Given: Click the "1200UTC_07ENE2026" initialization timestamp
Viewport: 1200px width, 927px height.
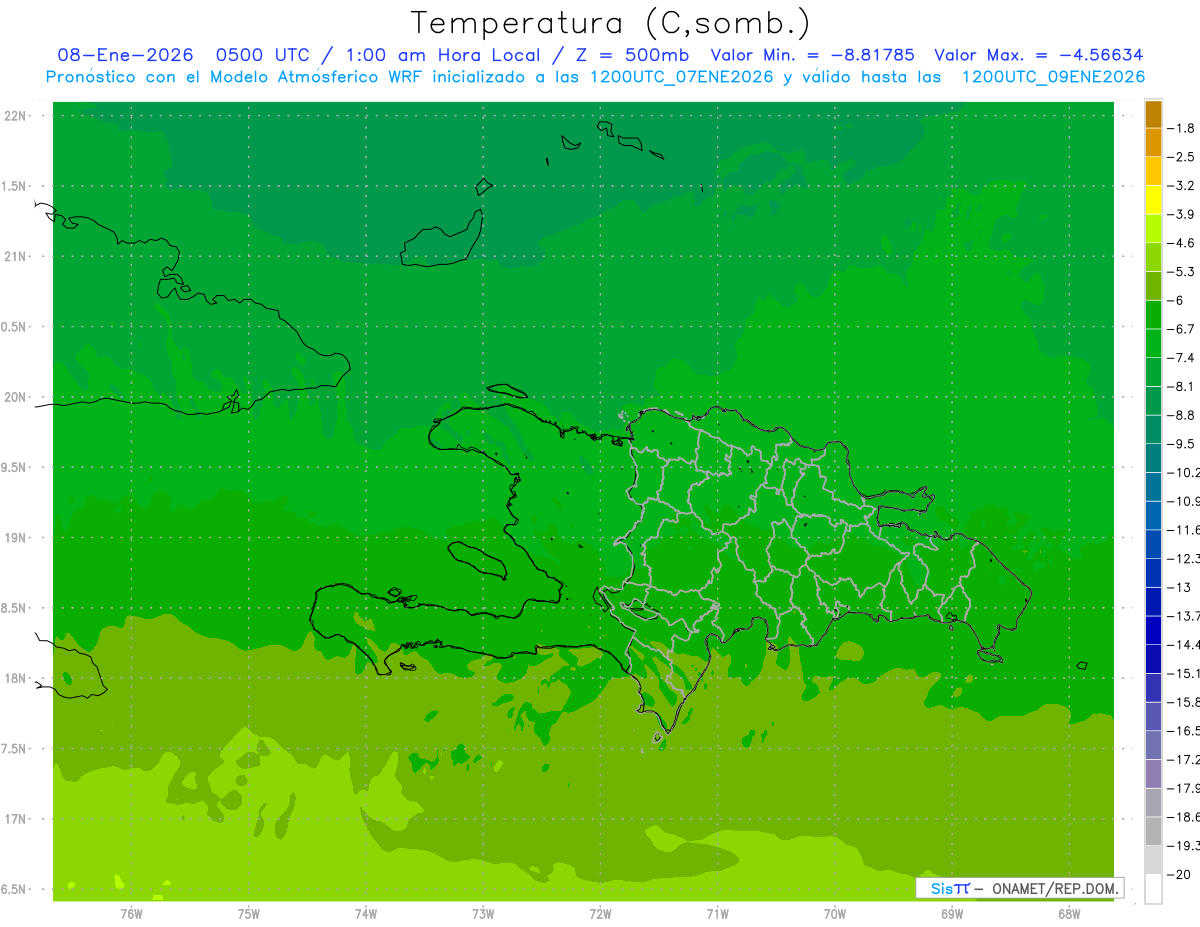Looking at the screenshot, I should click(x=682, y=77).
